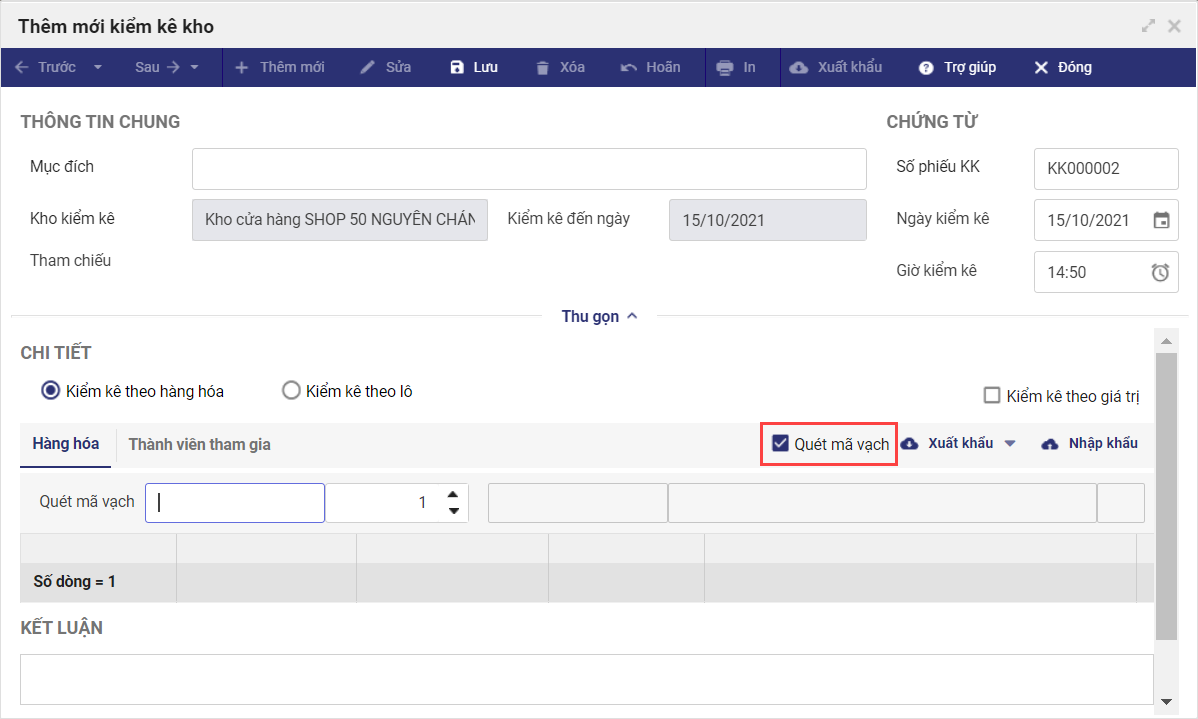
Task: Click the Thêm mới plus button
Action: coord(280,67)
